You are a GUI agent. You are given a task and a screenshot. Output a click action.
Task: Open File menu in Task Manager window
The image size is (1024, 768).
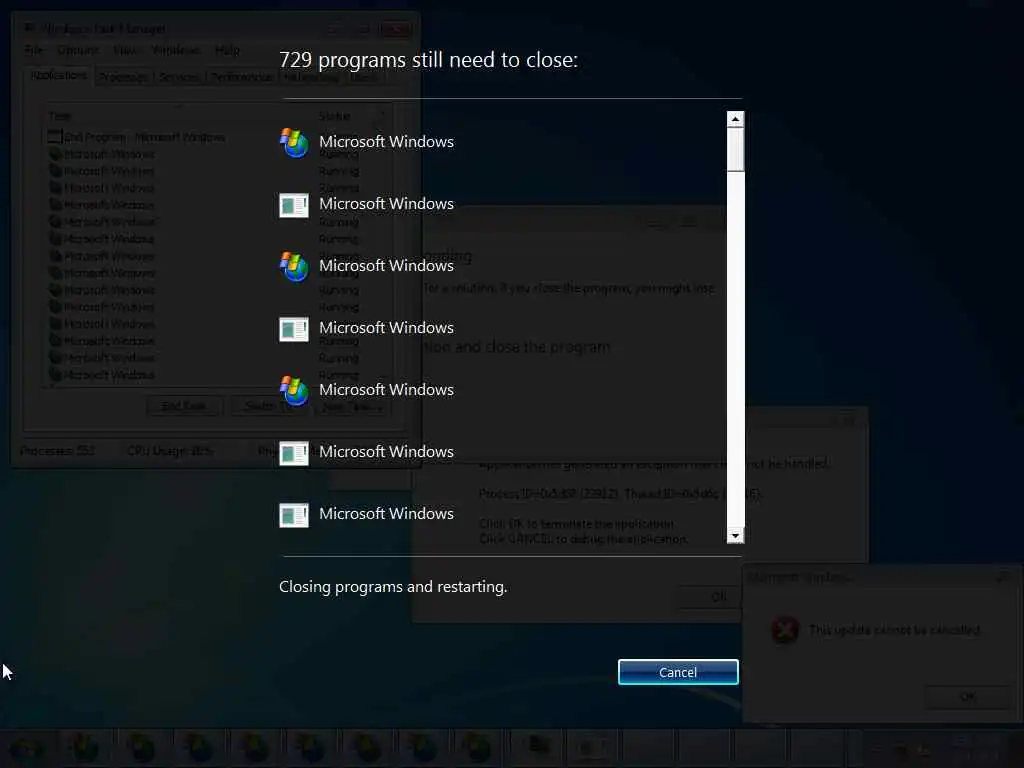point(34,50)
